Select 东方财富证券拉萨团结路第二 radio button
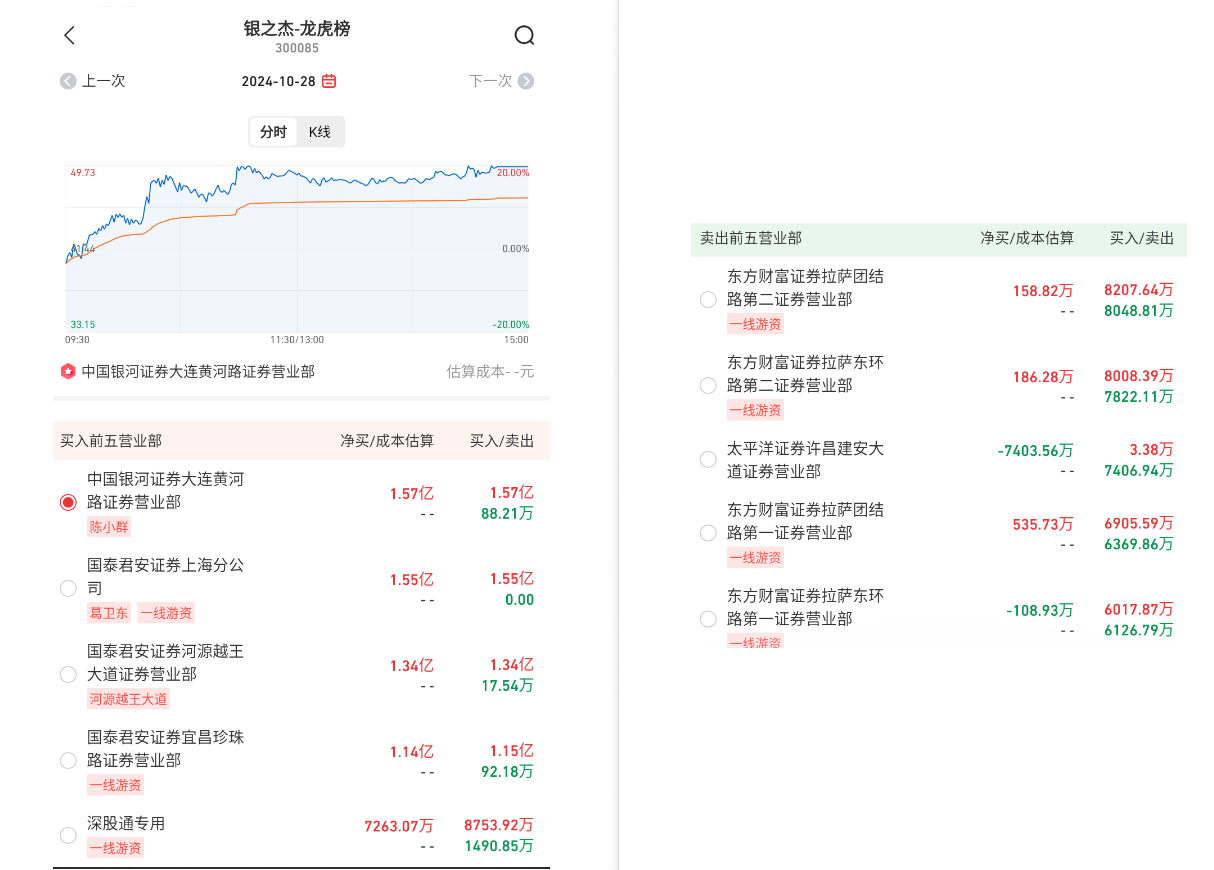This screenshot has width=1214, height=870. tap(708, 299)
